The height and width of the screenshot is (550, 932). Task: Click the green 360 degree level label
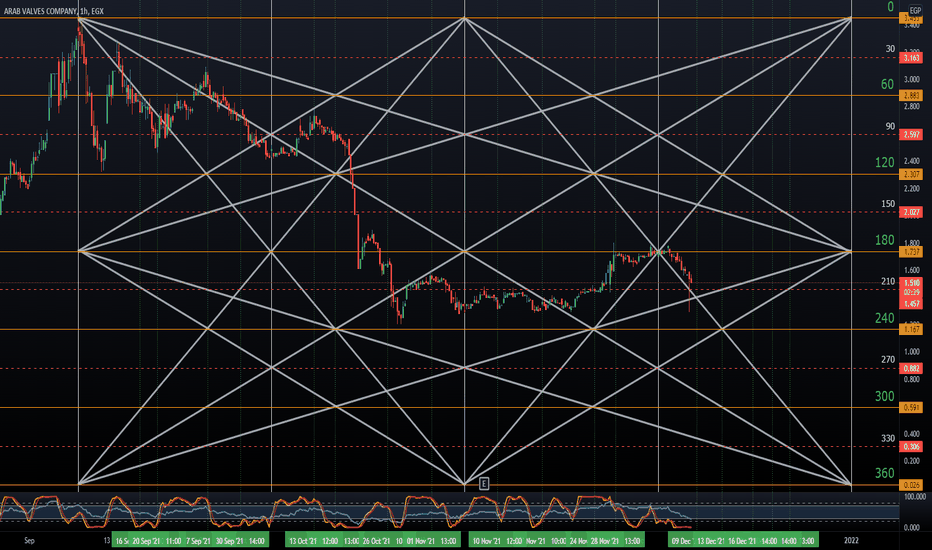tap(884, 473)
